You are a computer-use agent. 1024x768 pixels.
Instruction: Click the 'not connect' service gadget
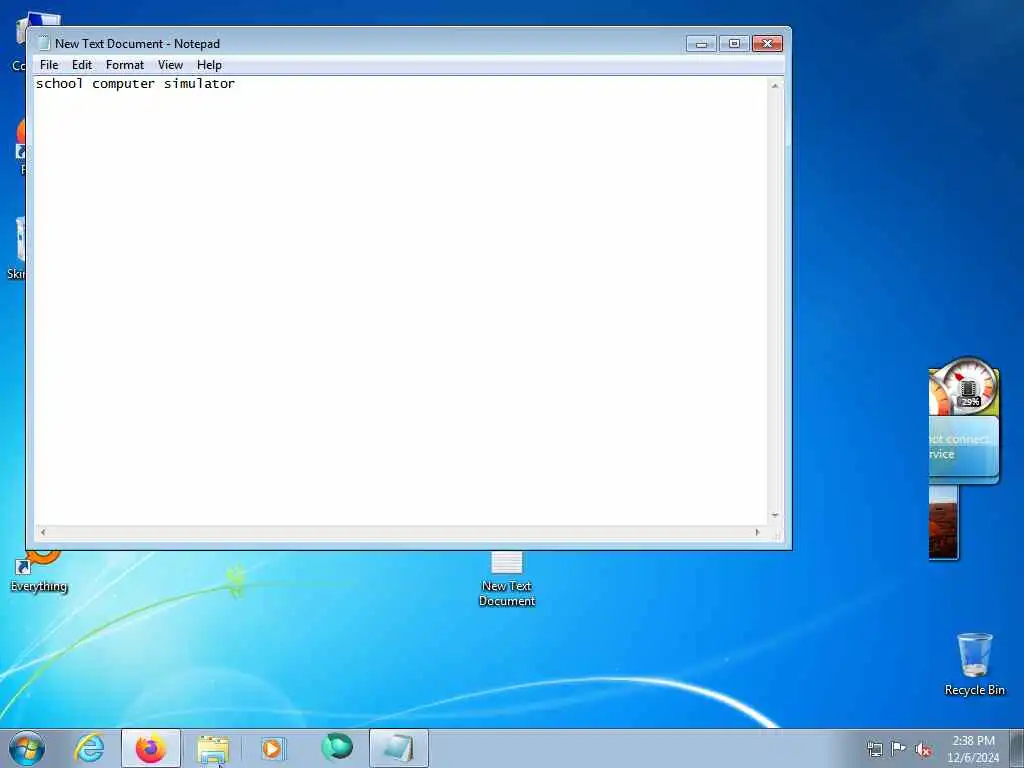(964, 449)
